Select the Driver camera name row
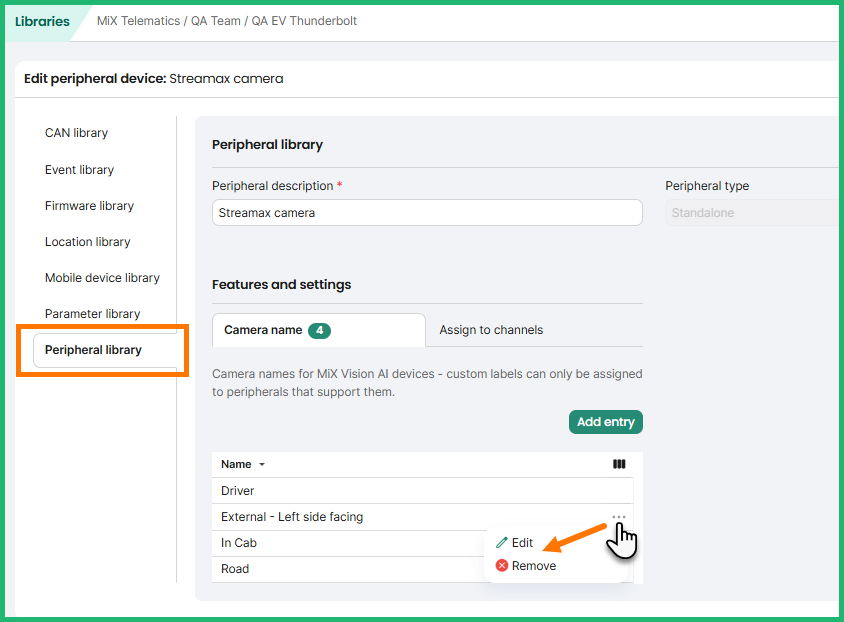The width and height of the screenshot is (844, 622). click(238, 491)
